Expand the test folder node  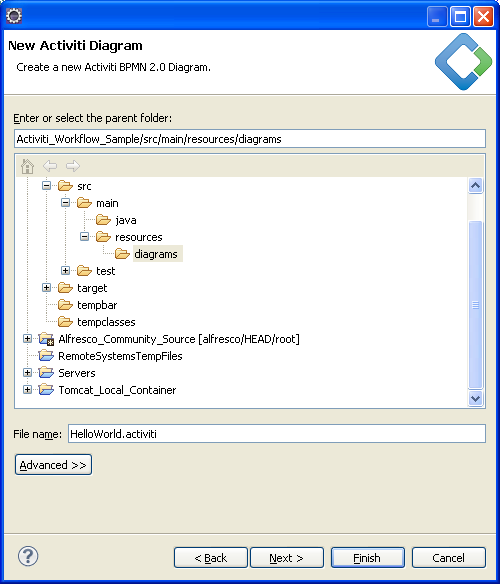pos(66,270)
